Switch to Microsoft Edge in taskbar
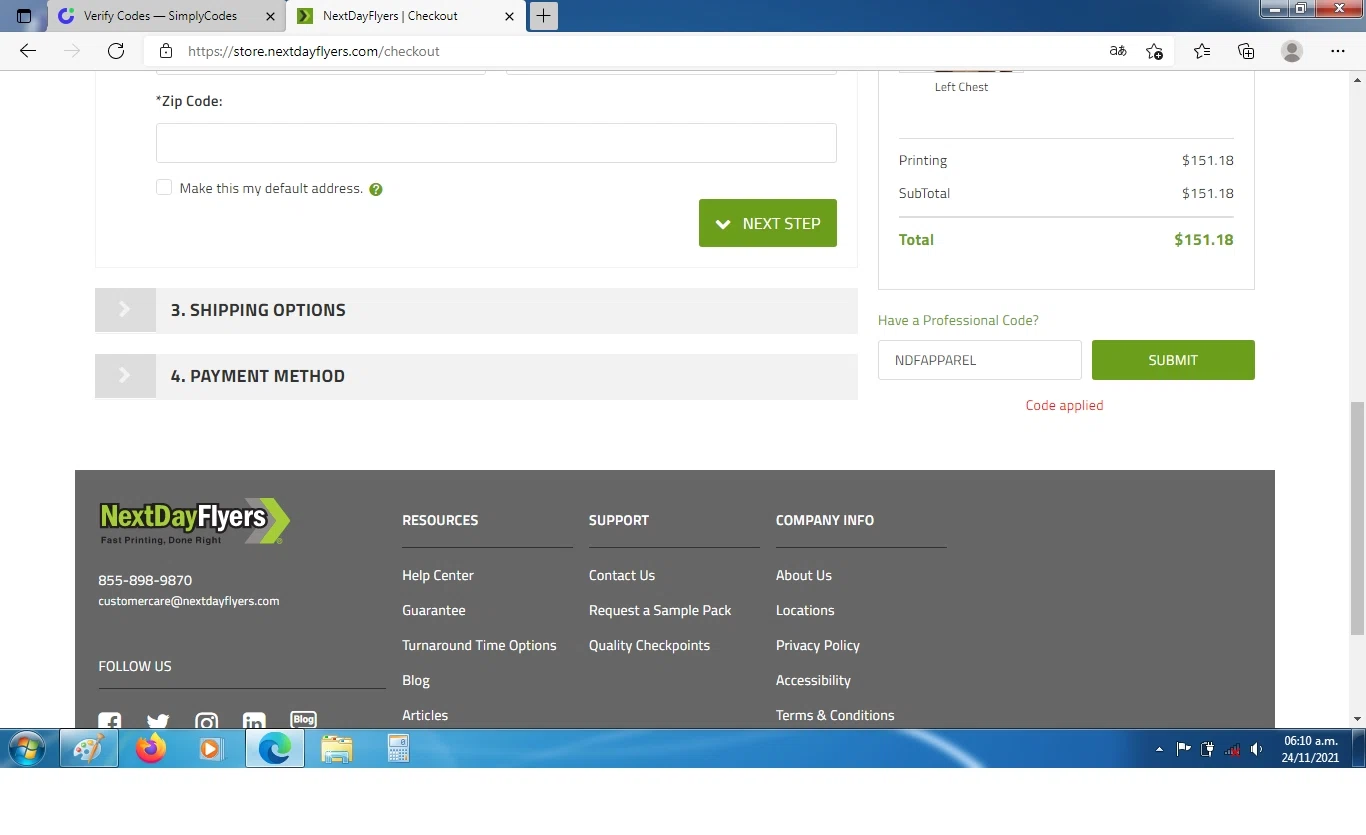Image resolution: width=1366 pixels, height=835 pixels. pos(274,748)
